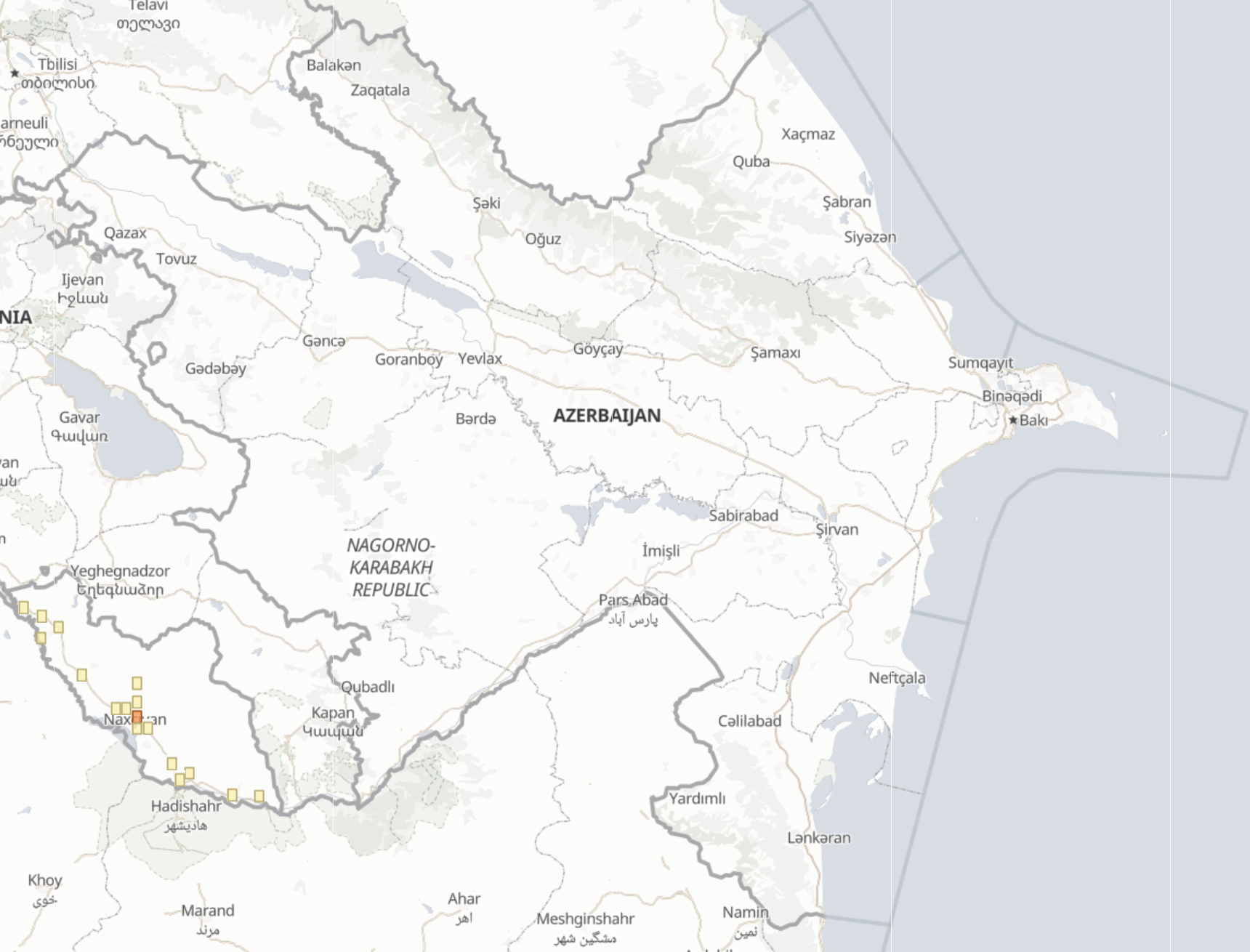Click the star icon marking Bakı

[x=1015, y=419]
